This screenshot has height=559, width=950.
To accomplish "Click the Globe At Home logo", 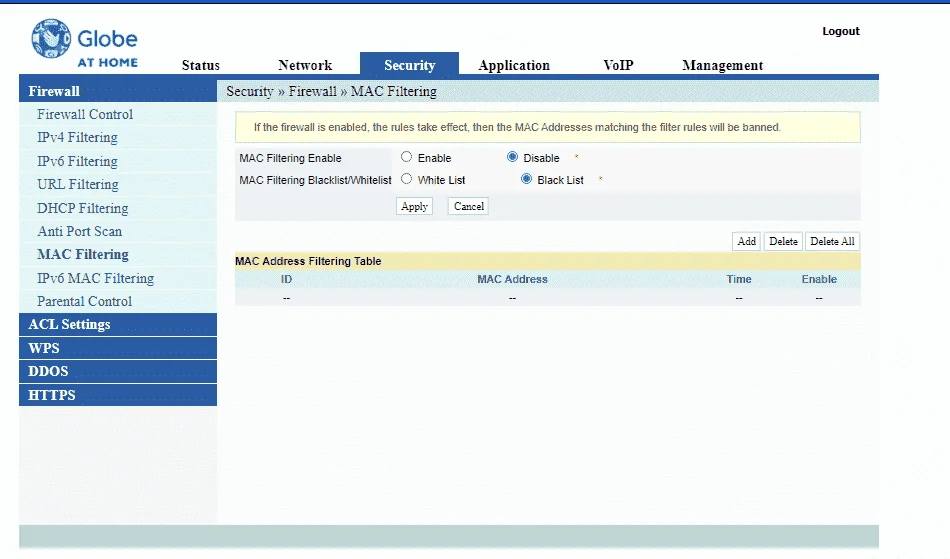I will tap(85, 43).
